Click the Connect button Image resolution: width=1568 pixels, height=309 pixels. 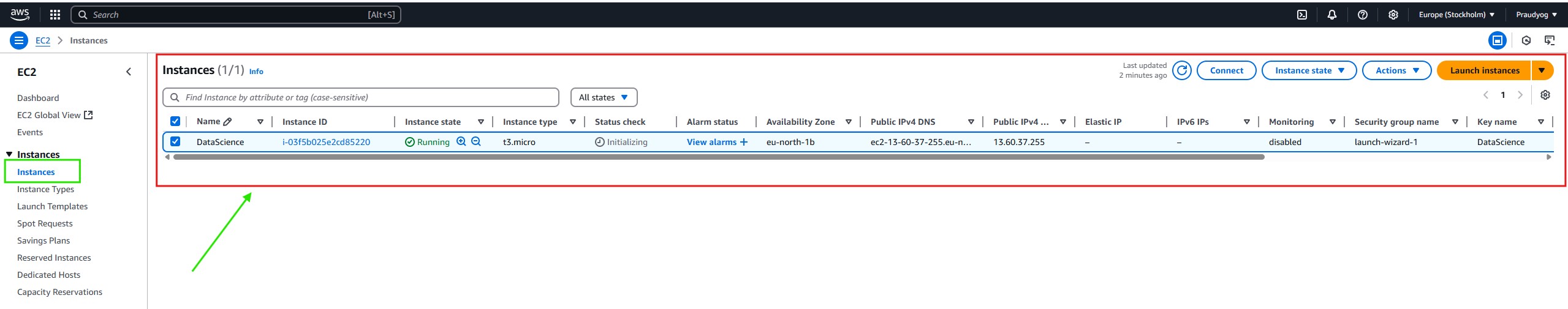[x=1226, y=70]
